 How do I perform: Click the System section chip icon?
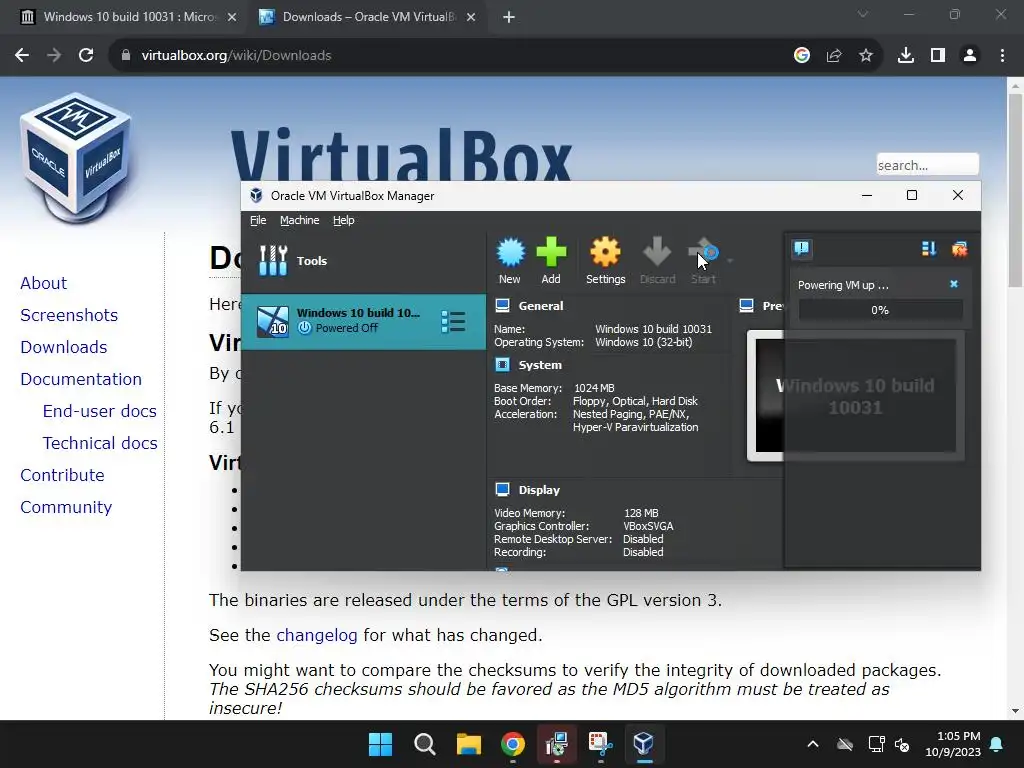click(502, 365)
